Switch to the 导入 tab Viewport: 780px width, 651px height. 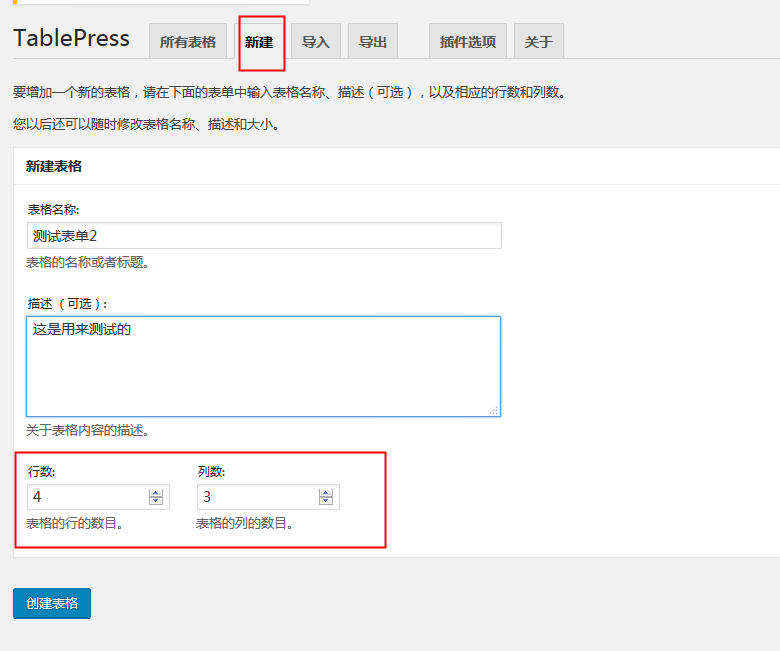pyautogui.click(x=316, y=41)
